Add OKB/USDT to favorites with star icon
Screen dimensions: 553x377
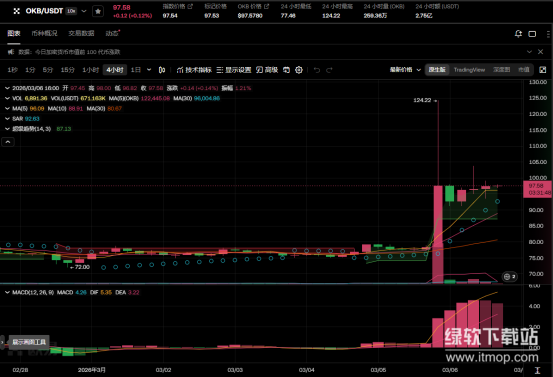click(x=98, y=12)
